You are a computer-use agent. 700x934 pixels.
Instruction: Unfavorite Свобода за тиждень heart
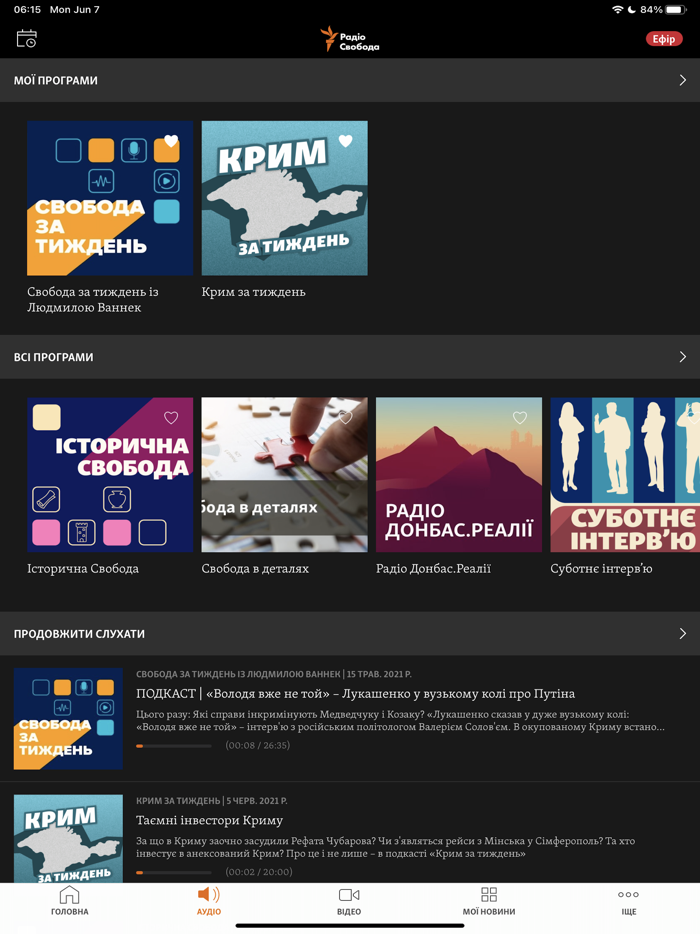point(171,141)
